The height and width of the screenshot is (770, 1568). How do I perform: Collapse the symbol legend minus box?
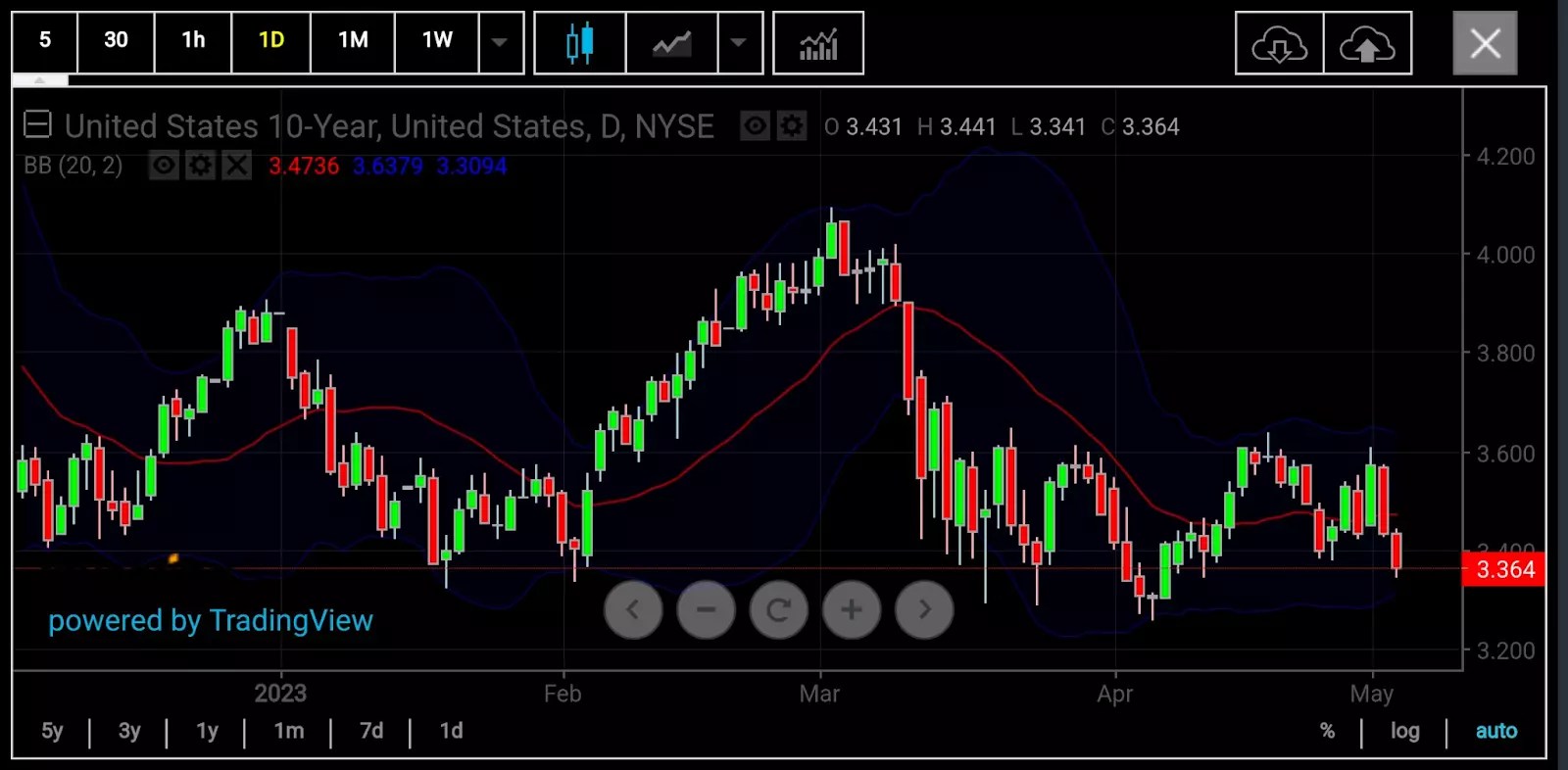[37, 125]
